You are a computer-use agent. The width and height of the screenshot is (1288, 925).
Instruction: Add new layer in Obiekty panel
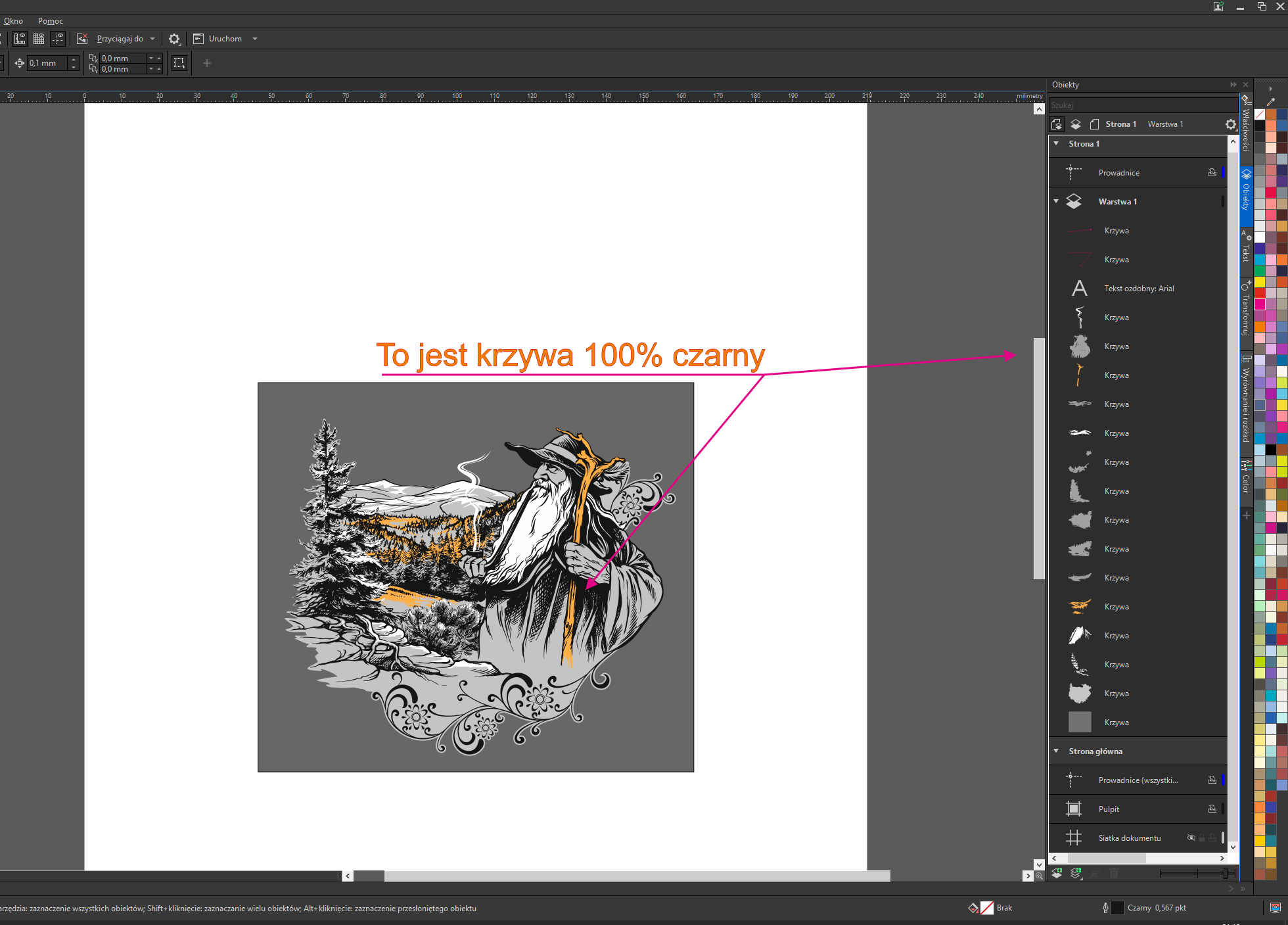pyautogui.click(x=1057, y=873)
